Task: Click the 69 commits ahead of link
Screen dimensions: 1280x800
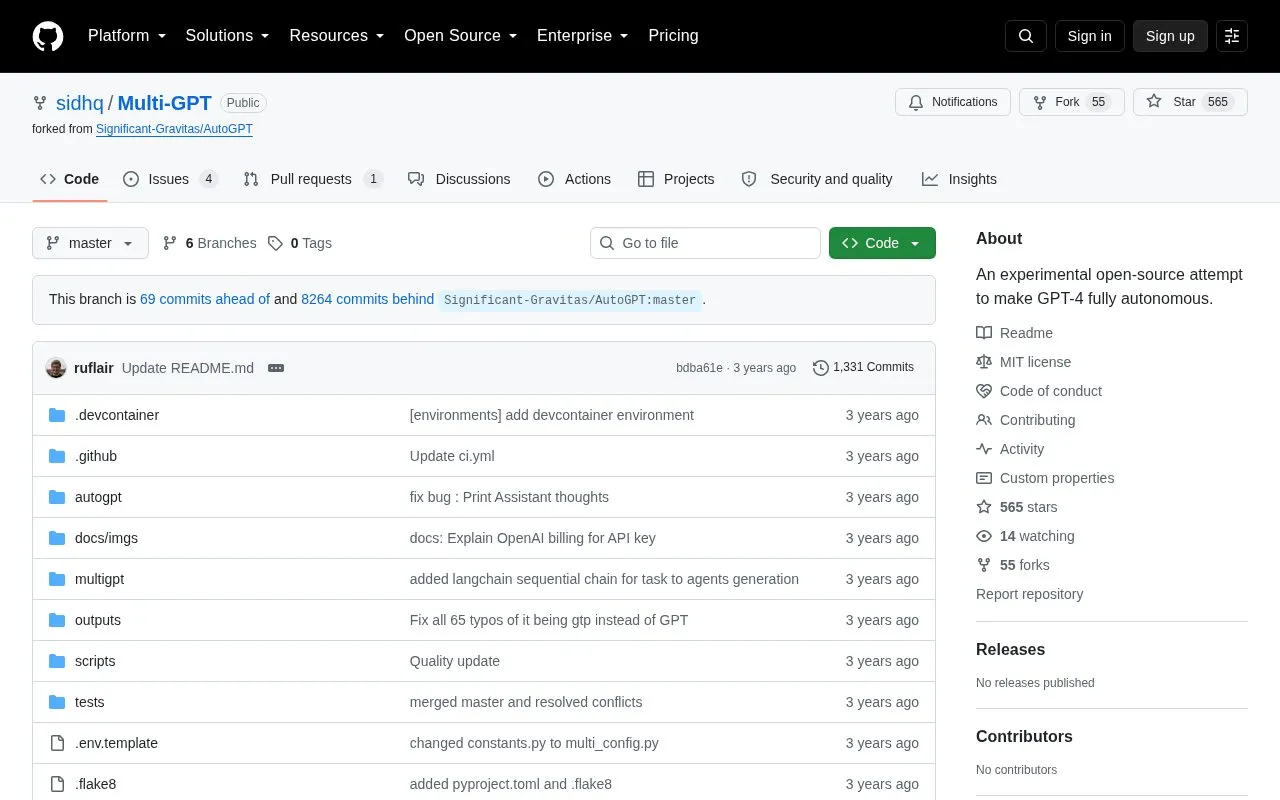Action: click(x=205, y=299)
